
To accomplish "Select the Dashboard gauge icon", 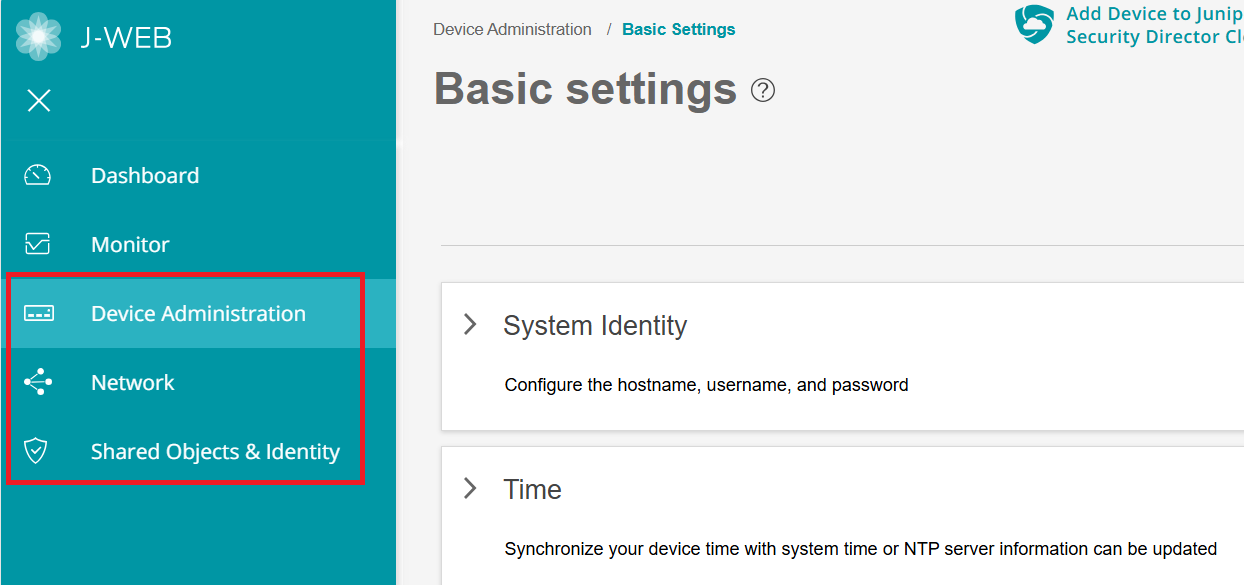I will (37, 175).
